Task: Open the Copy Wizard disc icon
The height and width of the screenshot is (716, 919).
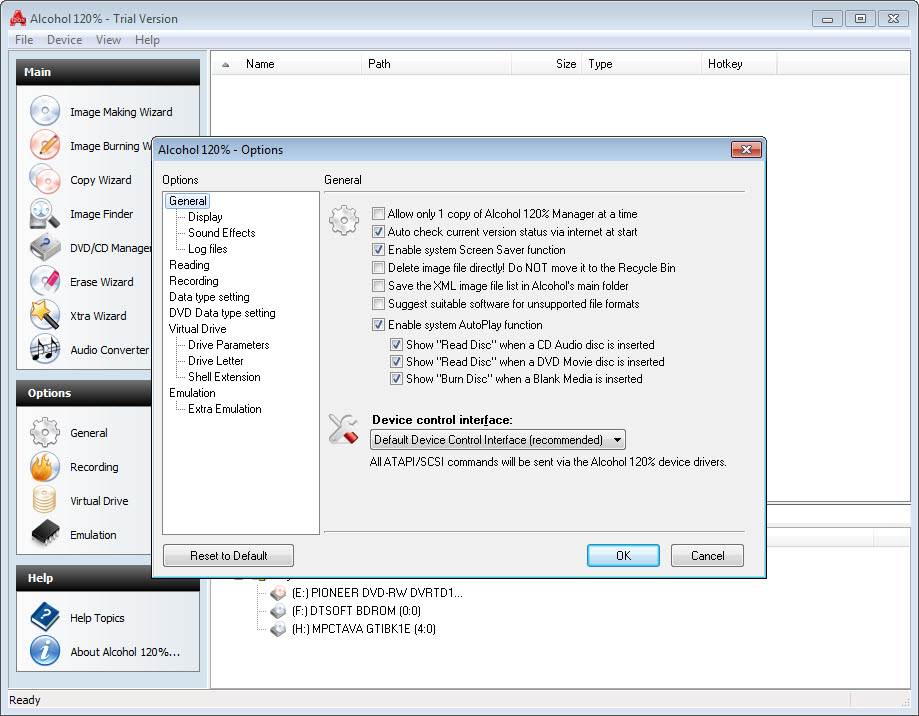Action: pos(45,179)
